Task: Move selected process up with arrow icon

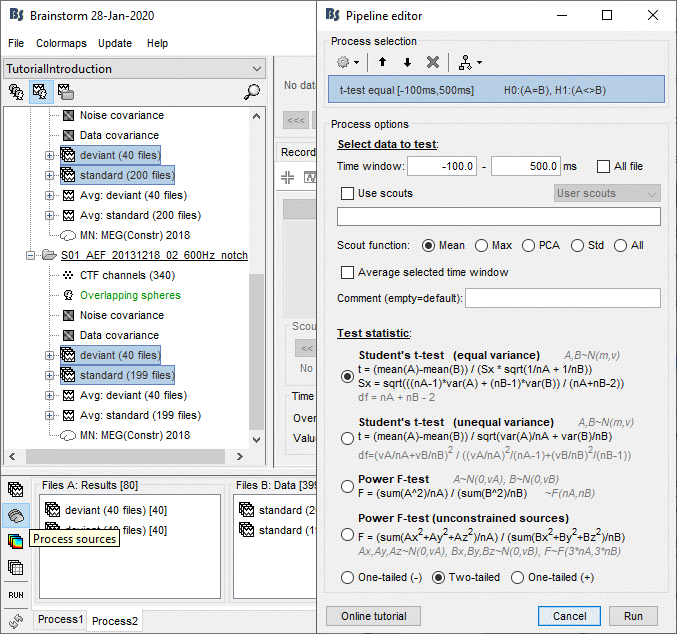Action: pyautogui.click(x=382, y=62)
